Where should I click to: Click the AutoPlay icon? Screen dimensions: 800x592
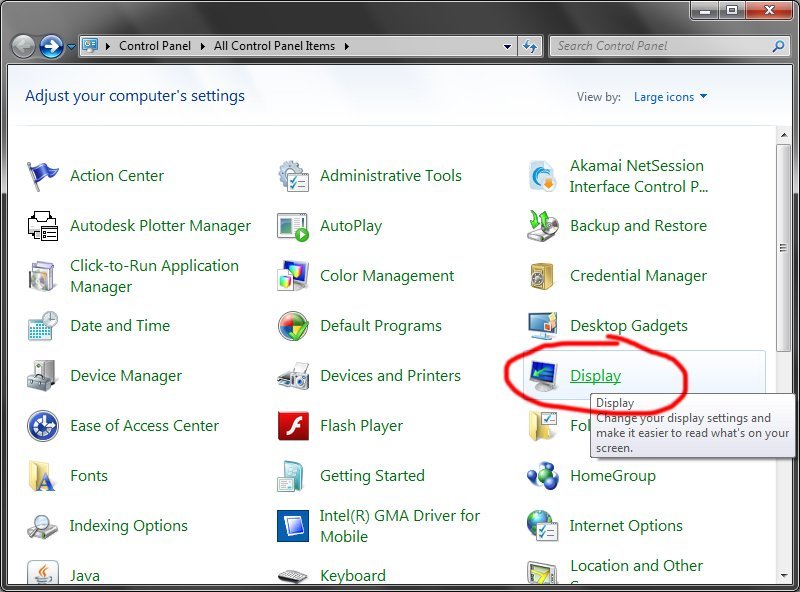pos(293,226)
